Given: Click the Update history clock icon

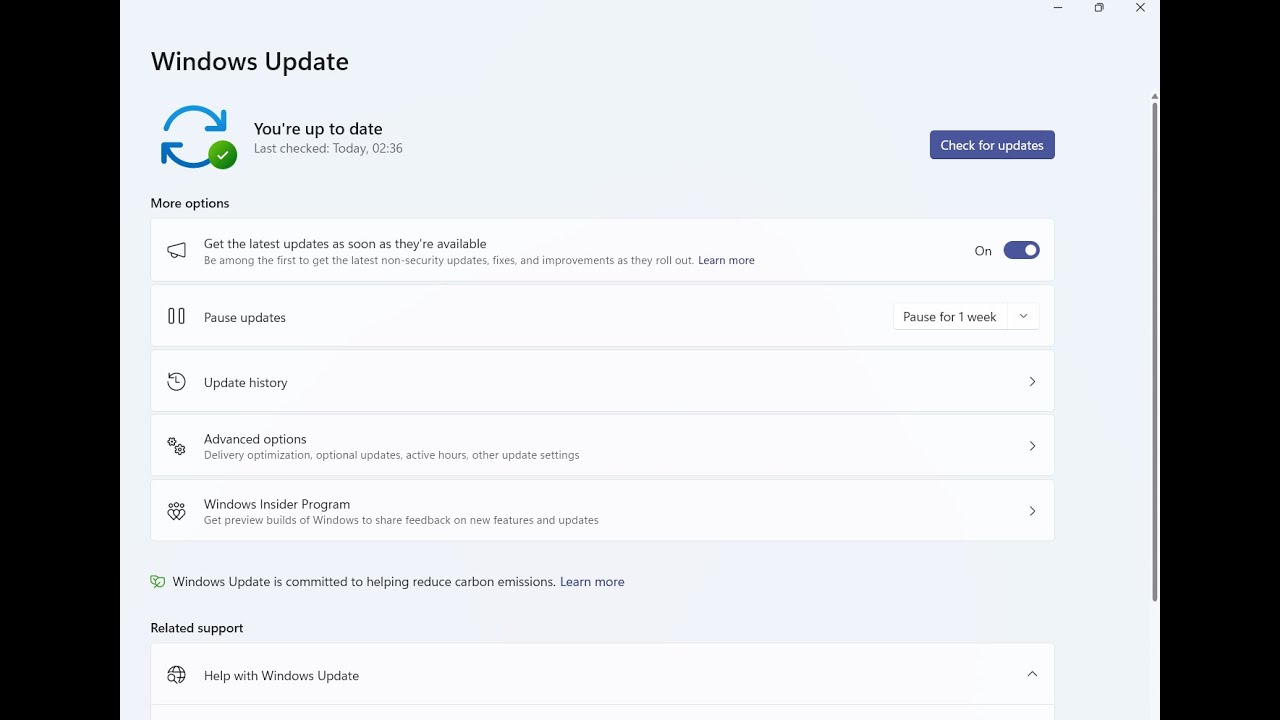Looking at the screenshot, I should coord(177,381).
